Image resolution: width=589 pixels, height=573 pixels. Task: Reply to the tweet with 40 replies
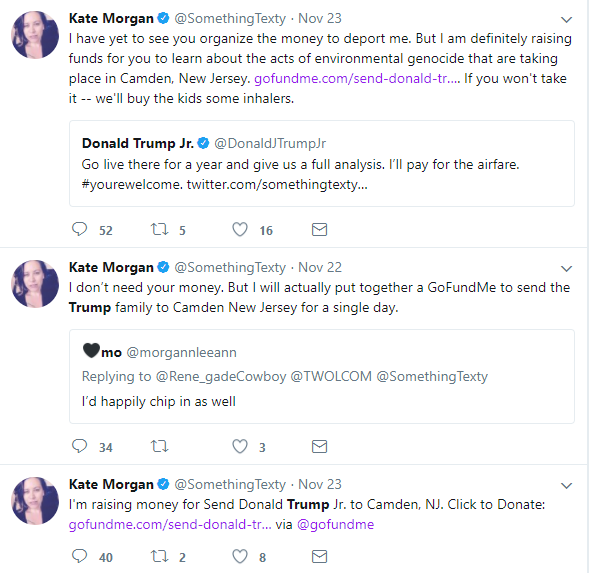(79, 556)
